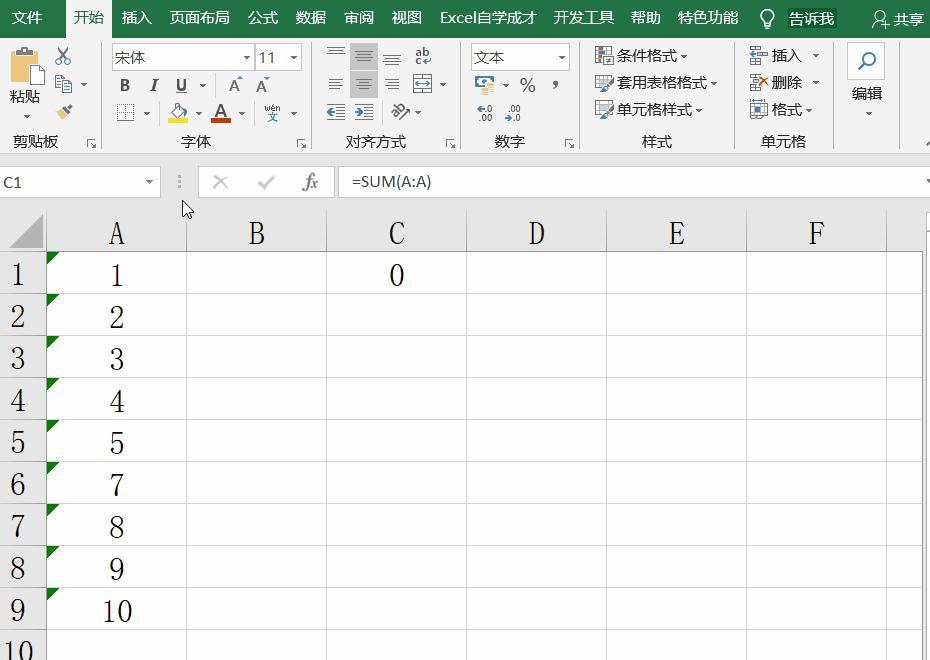930x660 pixels.
Task: Select cell A9 with value 10
Action: [116, 610]
